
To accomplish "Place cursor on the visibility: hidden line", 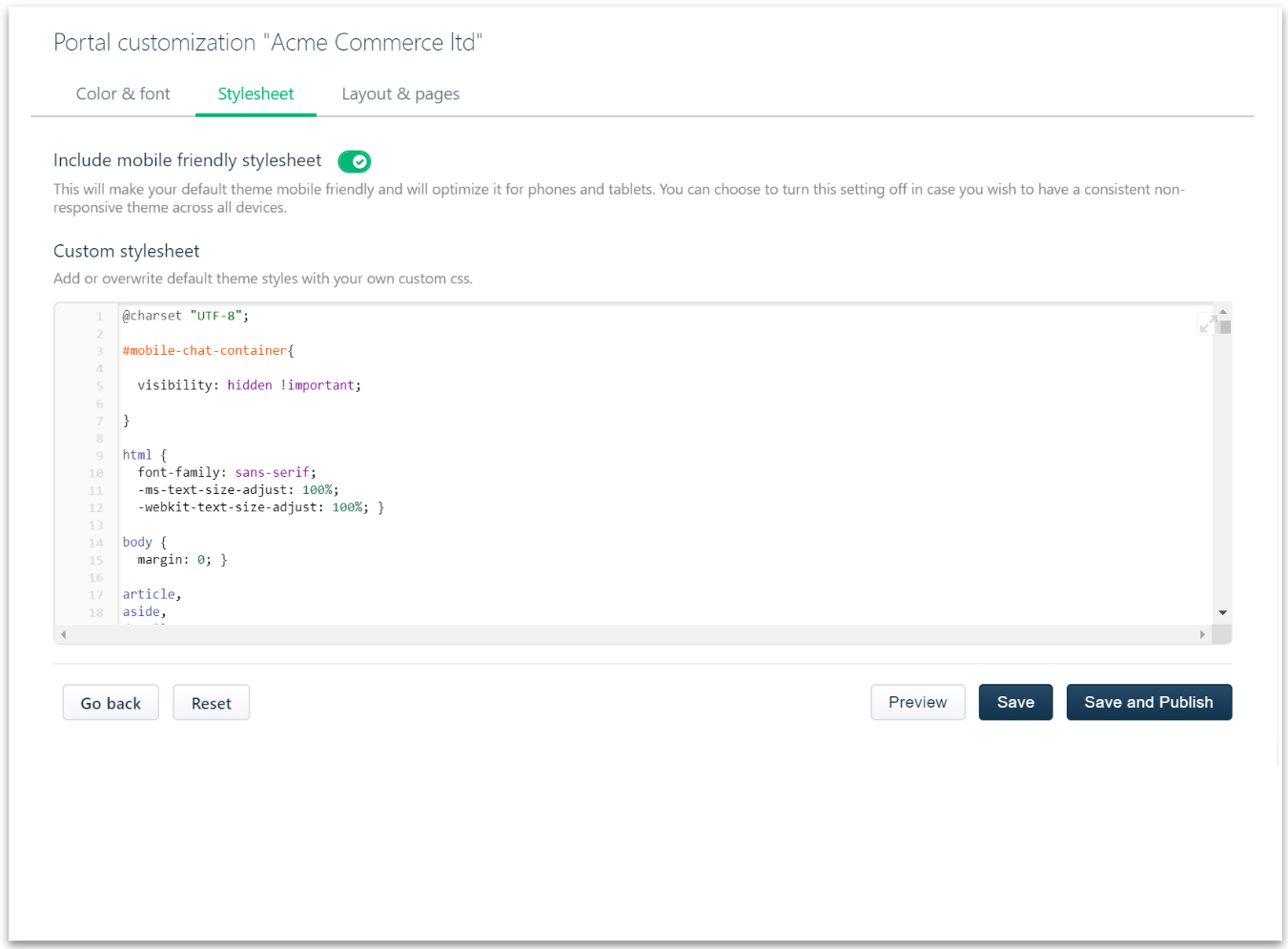I will (x=249, y=385).
